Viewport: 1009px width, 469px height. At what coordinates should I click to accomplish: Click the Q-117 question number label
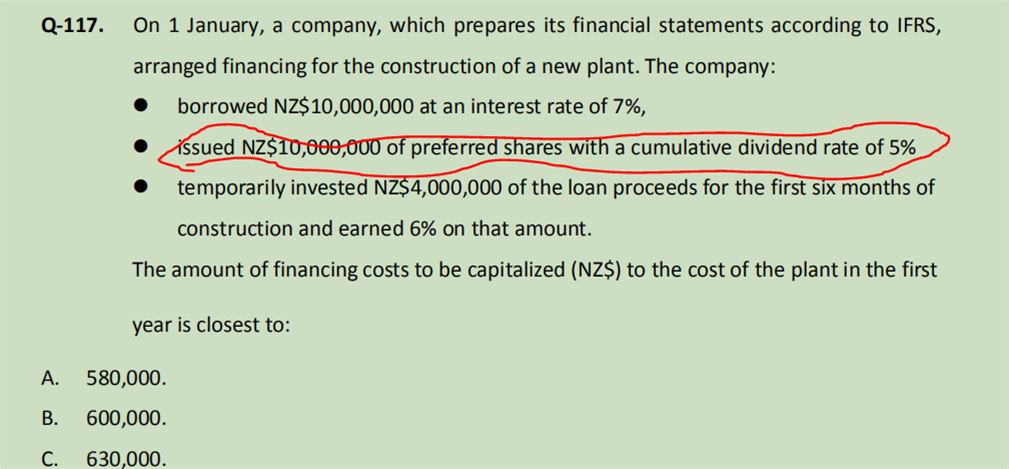click(74, 26)
